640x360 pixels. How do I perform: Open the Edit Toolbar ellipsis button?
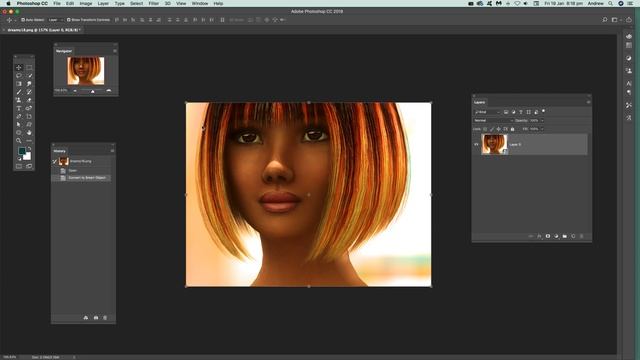(29, 141)
